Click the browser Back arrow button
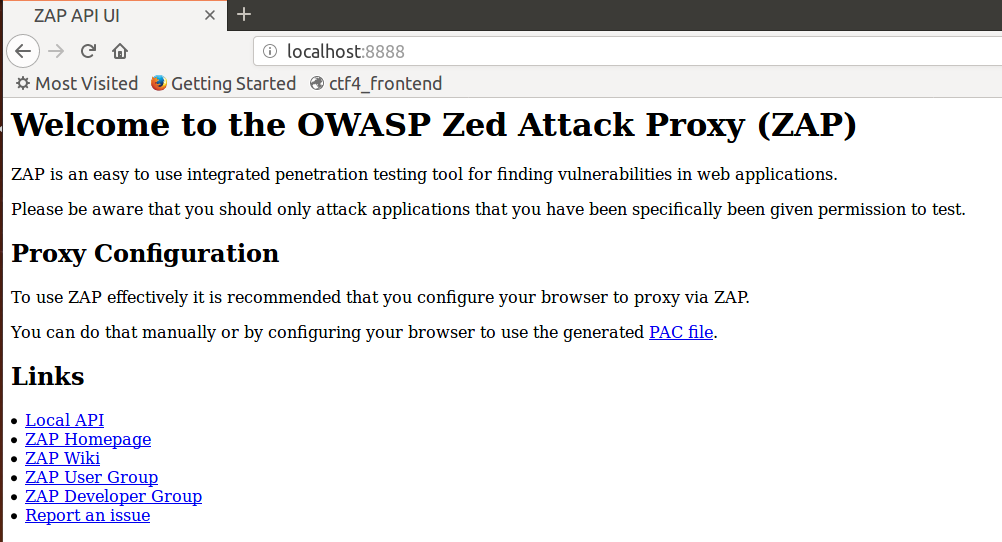 (23, 51)
